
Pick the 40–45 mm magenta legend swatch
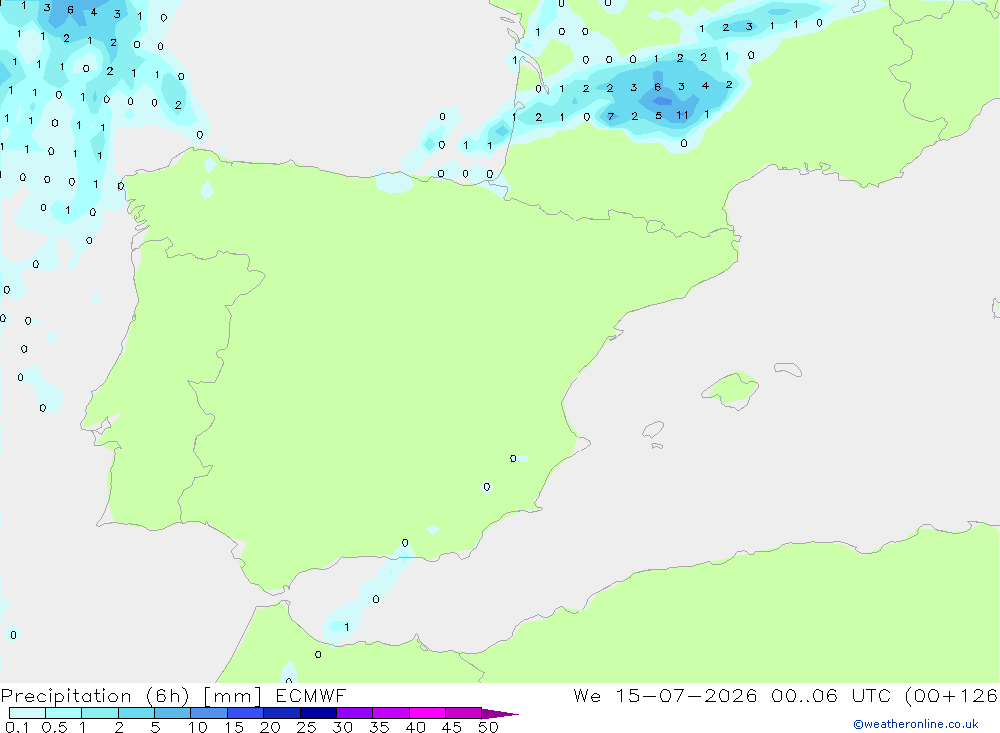(427, 713)
